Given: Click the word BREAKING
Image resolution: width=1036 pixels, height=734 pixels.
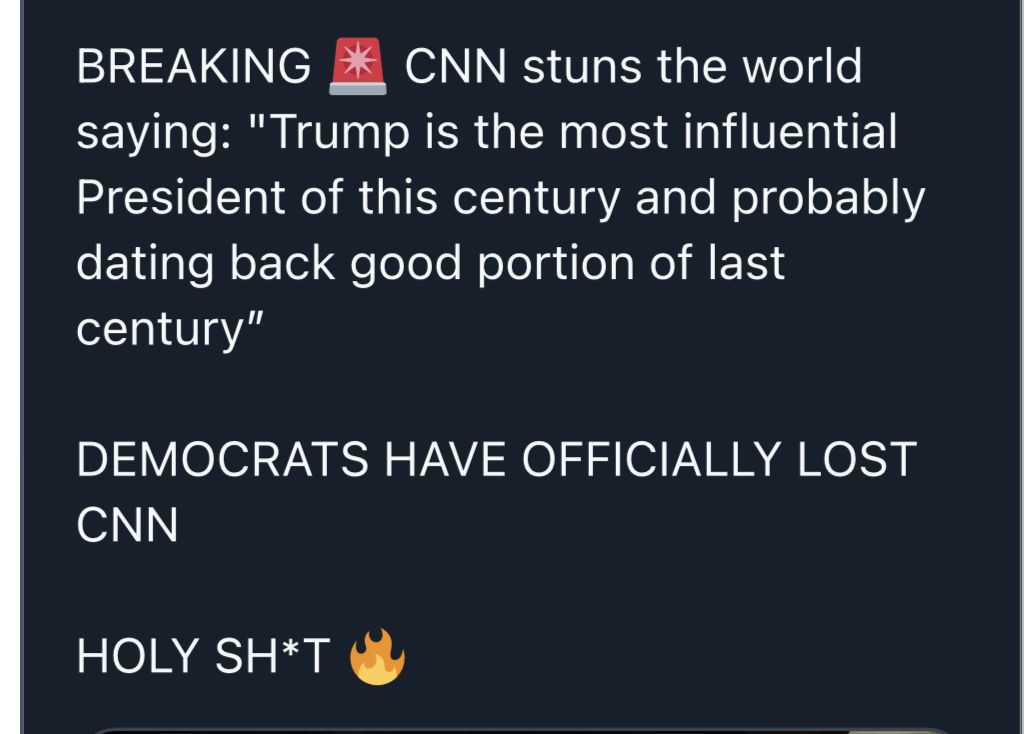Looking at the screenshot, I should (194, 67).
